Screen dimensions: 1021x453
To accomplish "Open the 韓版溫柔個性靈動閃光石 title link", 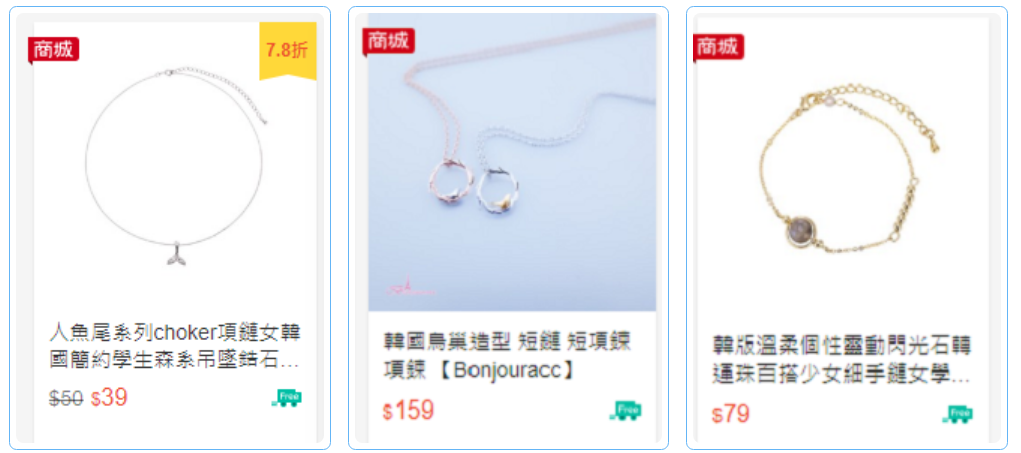I will click(842, 359).
